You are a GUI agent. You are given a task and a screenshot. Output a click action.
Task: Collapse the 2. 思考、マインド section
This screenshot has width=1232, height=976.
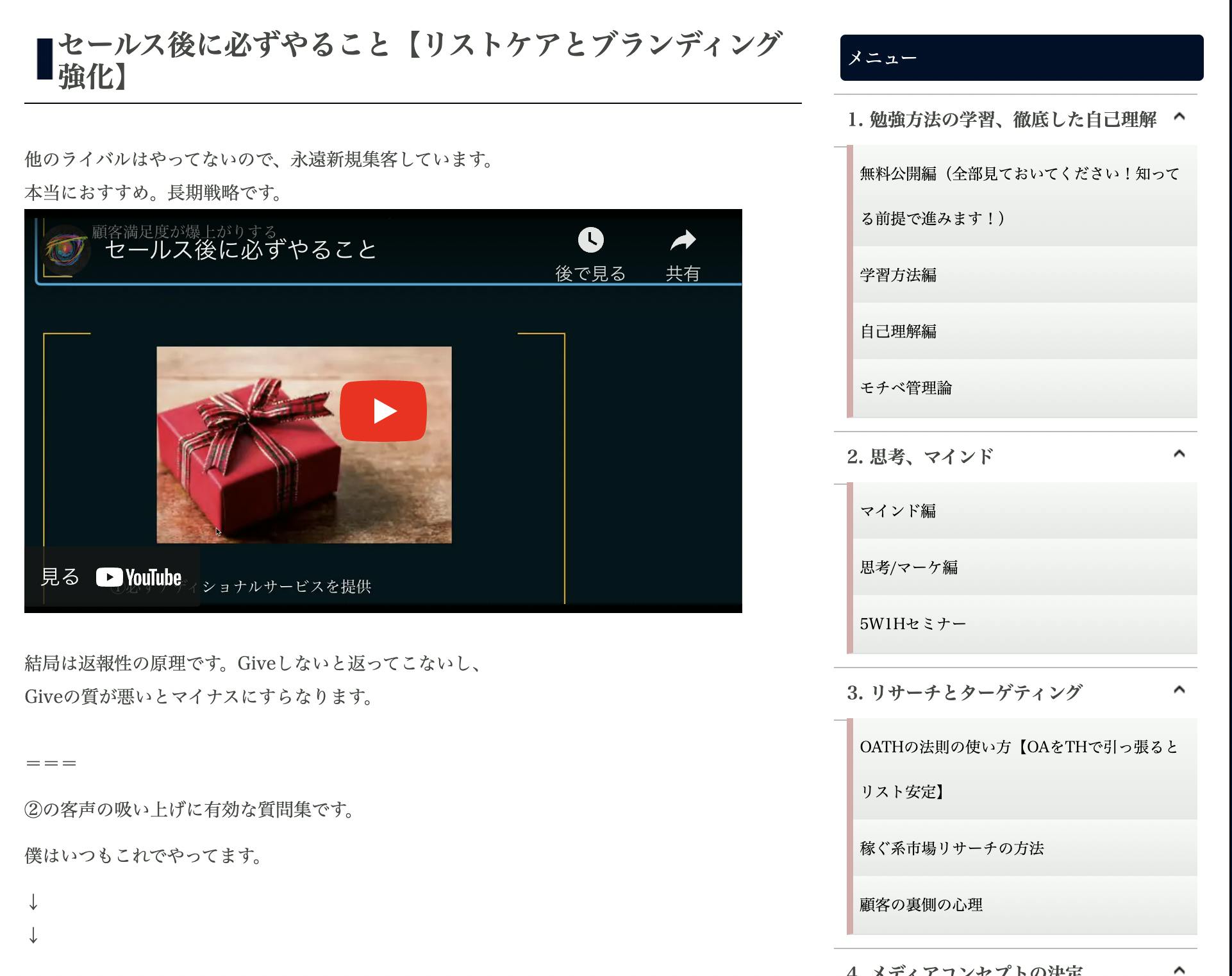(1179, 455)
